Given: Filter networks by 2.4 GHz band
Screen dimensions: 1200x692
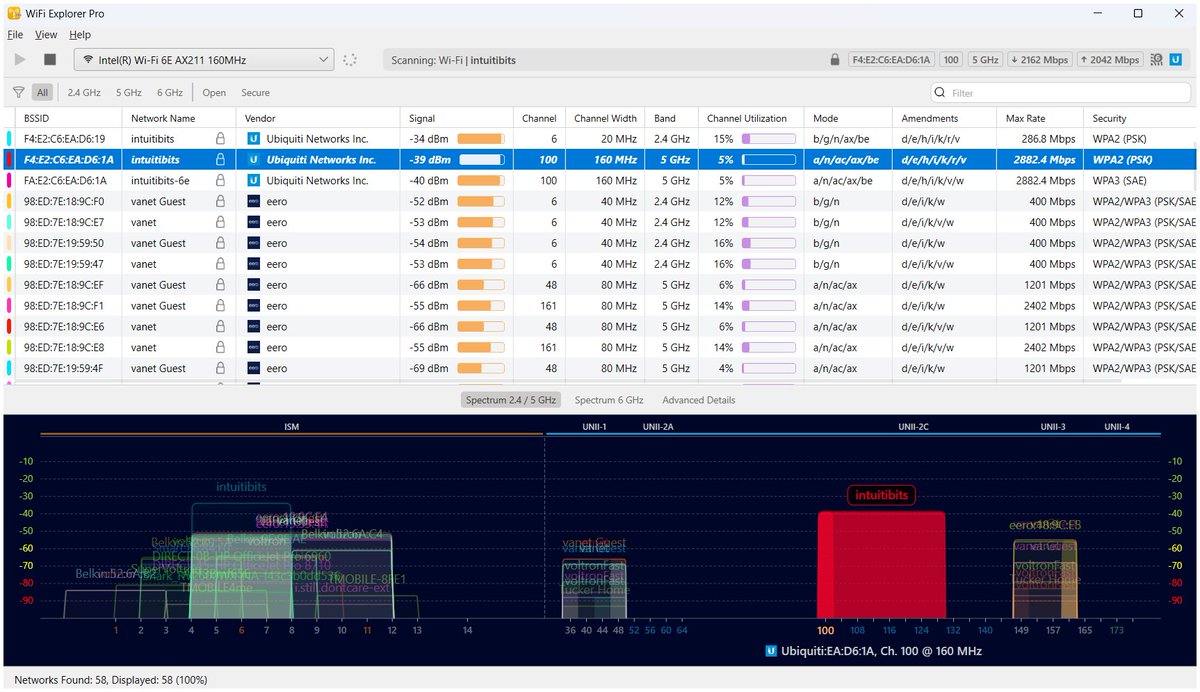Looking at the screenshot, I should pos(83,92).
